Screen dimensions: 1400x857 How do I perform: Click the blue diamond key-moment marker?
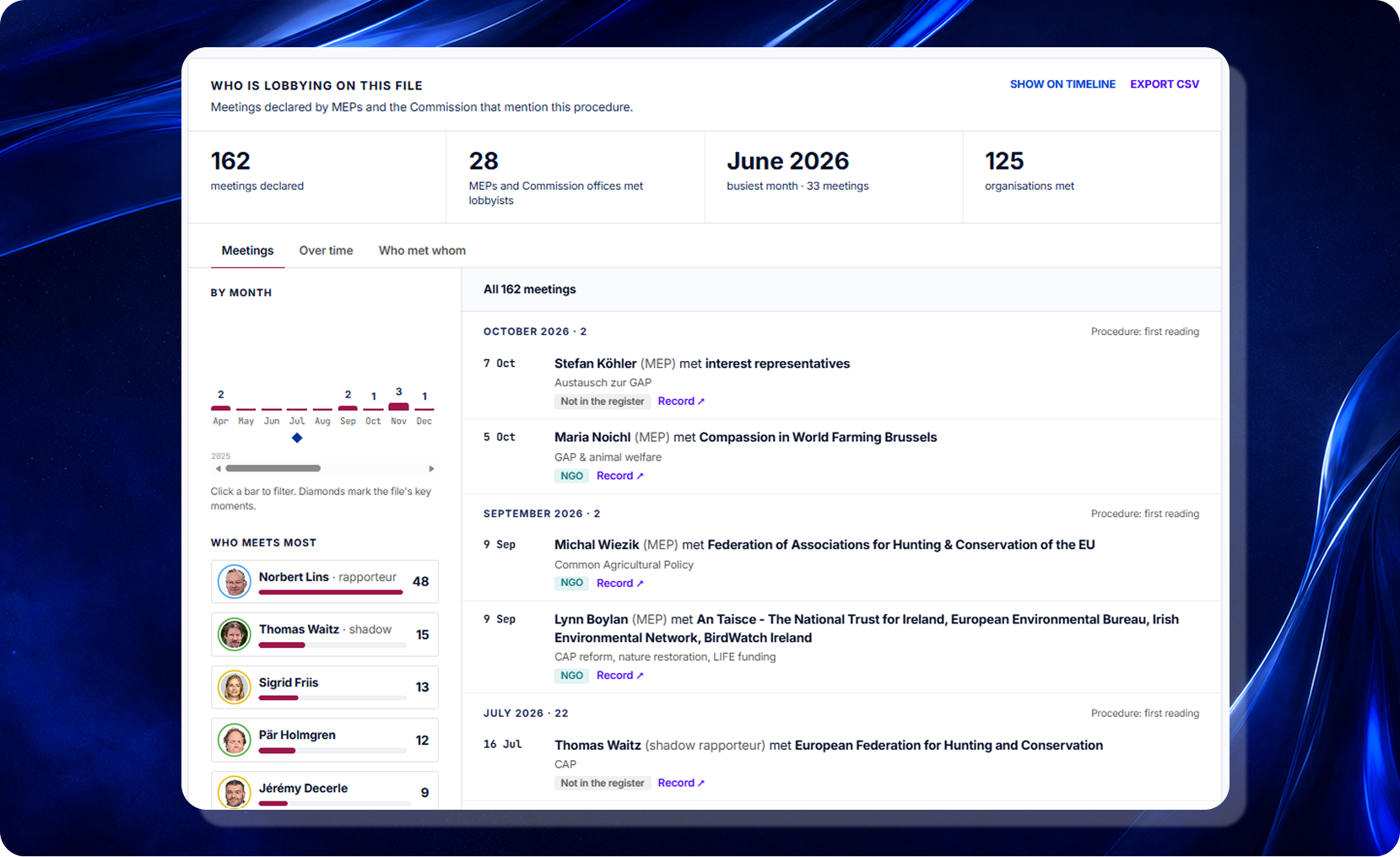[x=297, y=438]
